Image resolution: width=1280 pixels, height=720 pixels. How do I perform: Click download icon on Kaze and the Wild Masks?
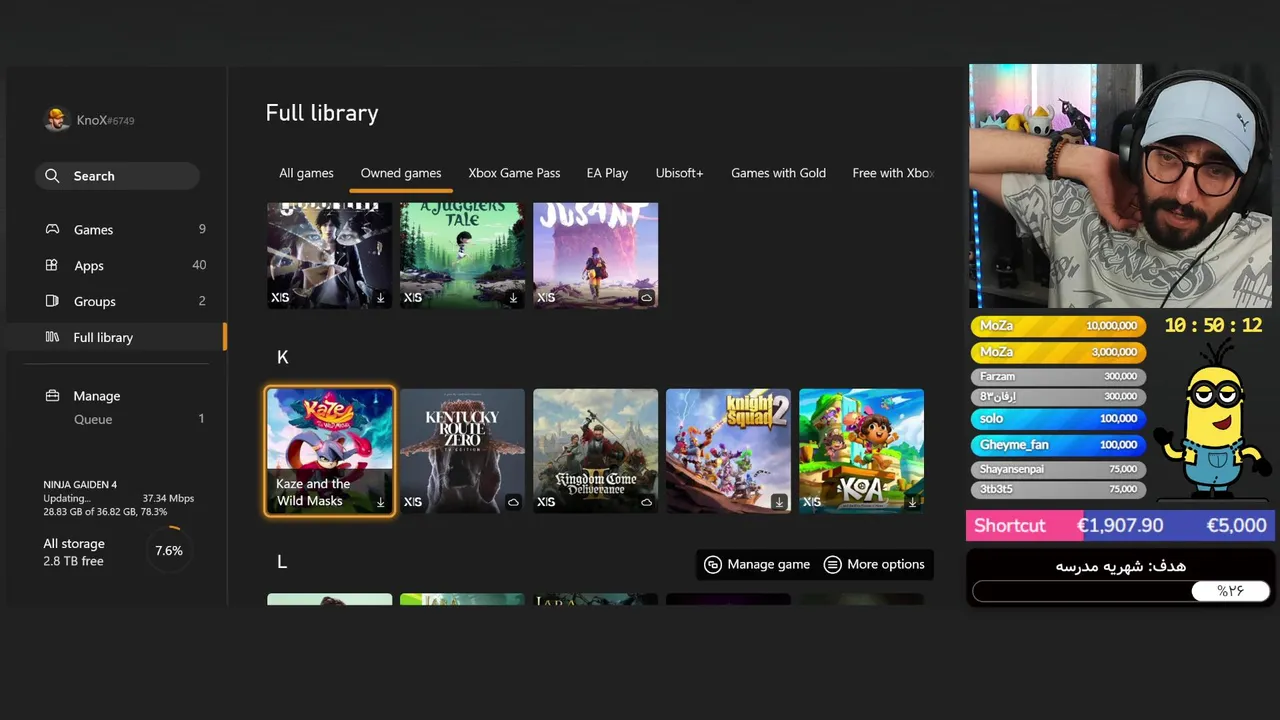(380, 502)
